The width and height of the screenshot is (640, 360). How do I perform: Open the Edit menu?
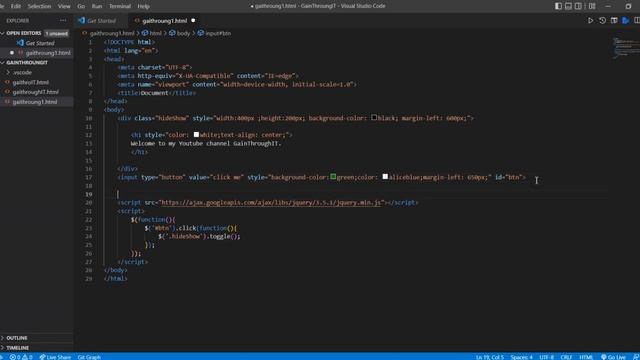pyautogui.click(x=16, y=6)
